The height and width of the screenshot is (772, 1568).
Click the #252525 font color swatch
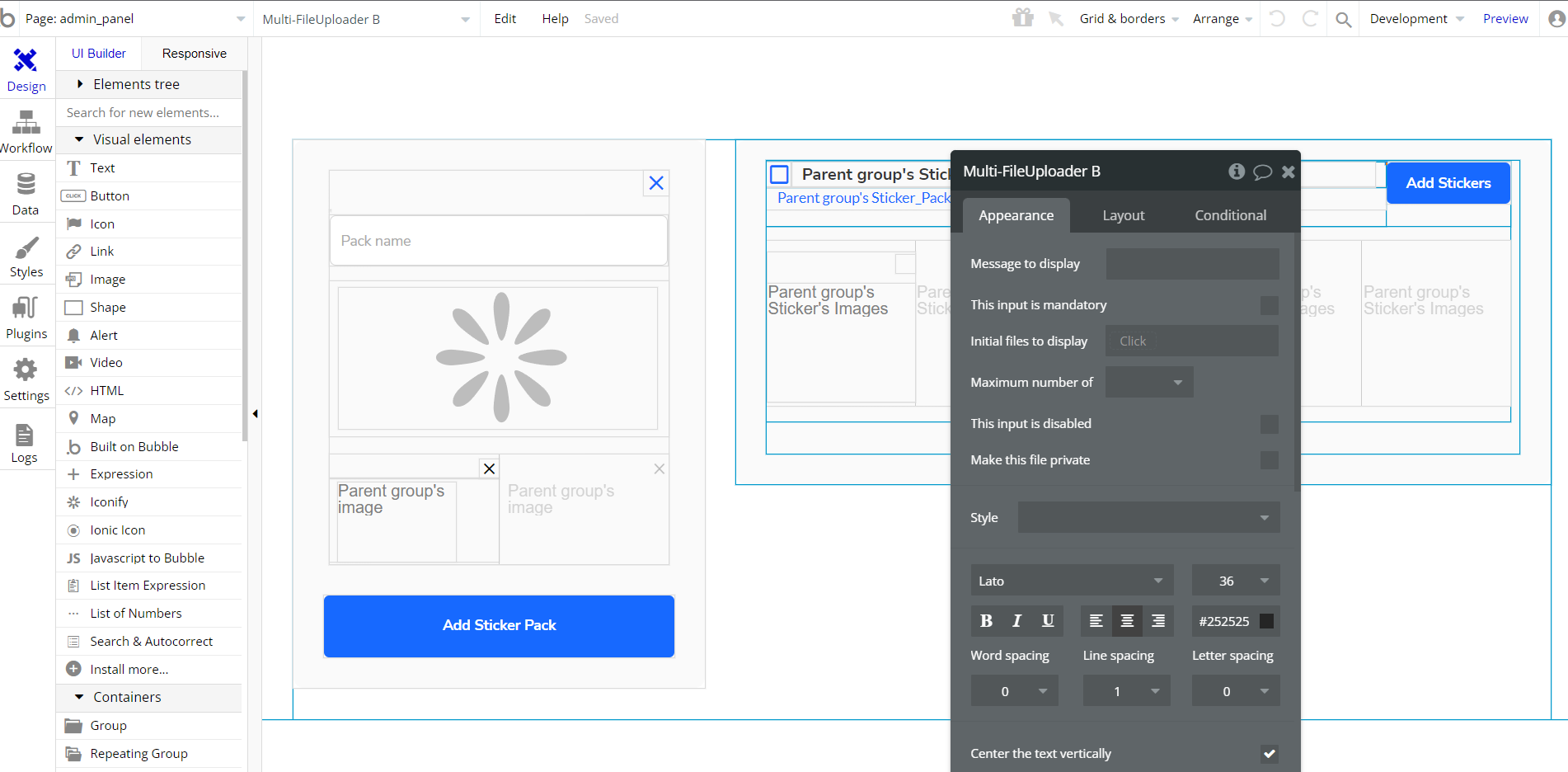coord(1266,621)
